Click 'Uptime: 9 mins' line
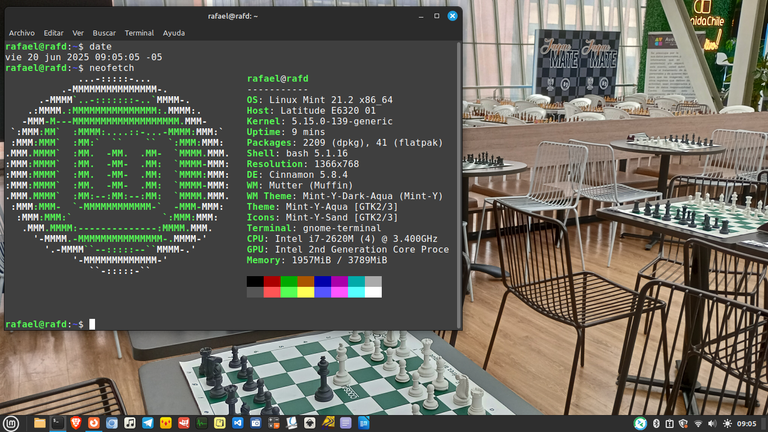768x432 pixels. point(286,132)
